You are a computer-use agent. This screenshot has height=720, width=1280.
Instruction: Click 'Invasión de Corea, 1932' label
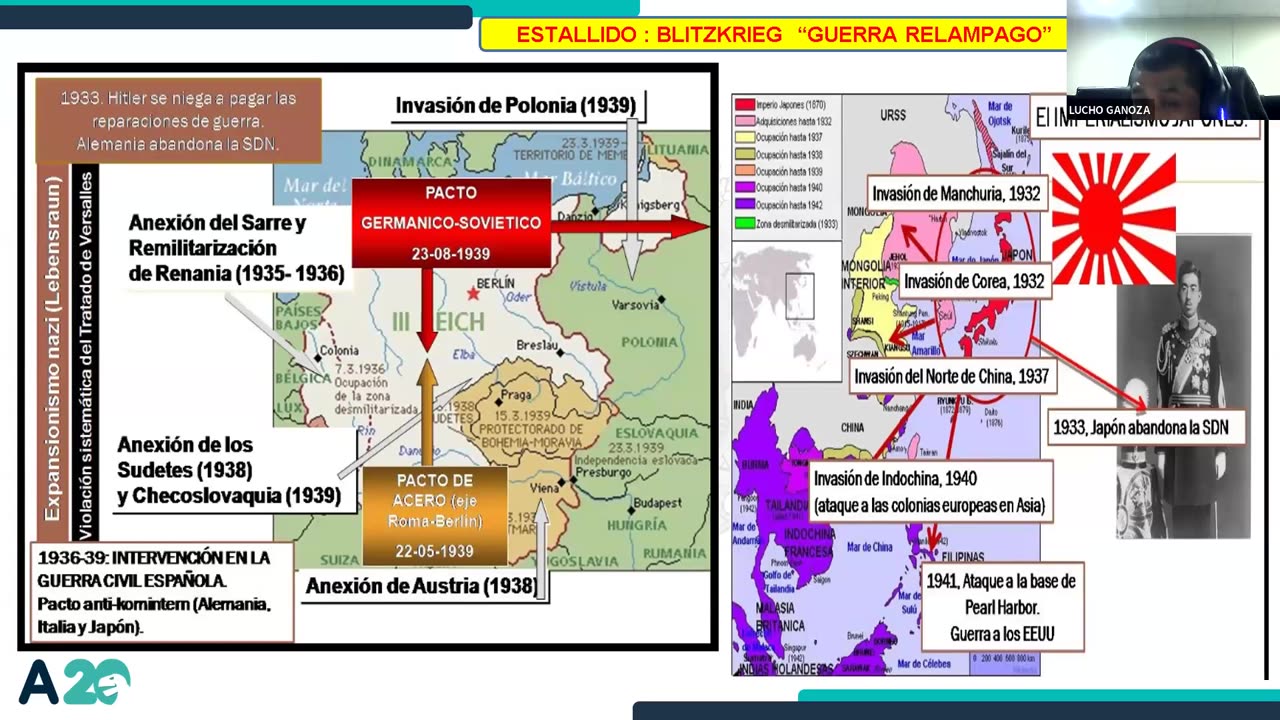(974, 282)
